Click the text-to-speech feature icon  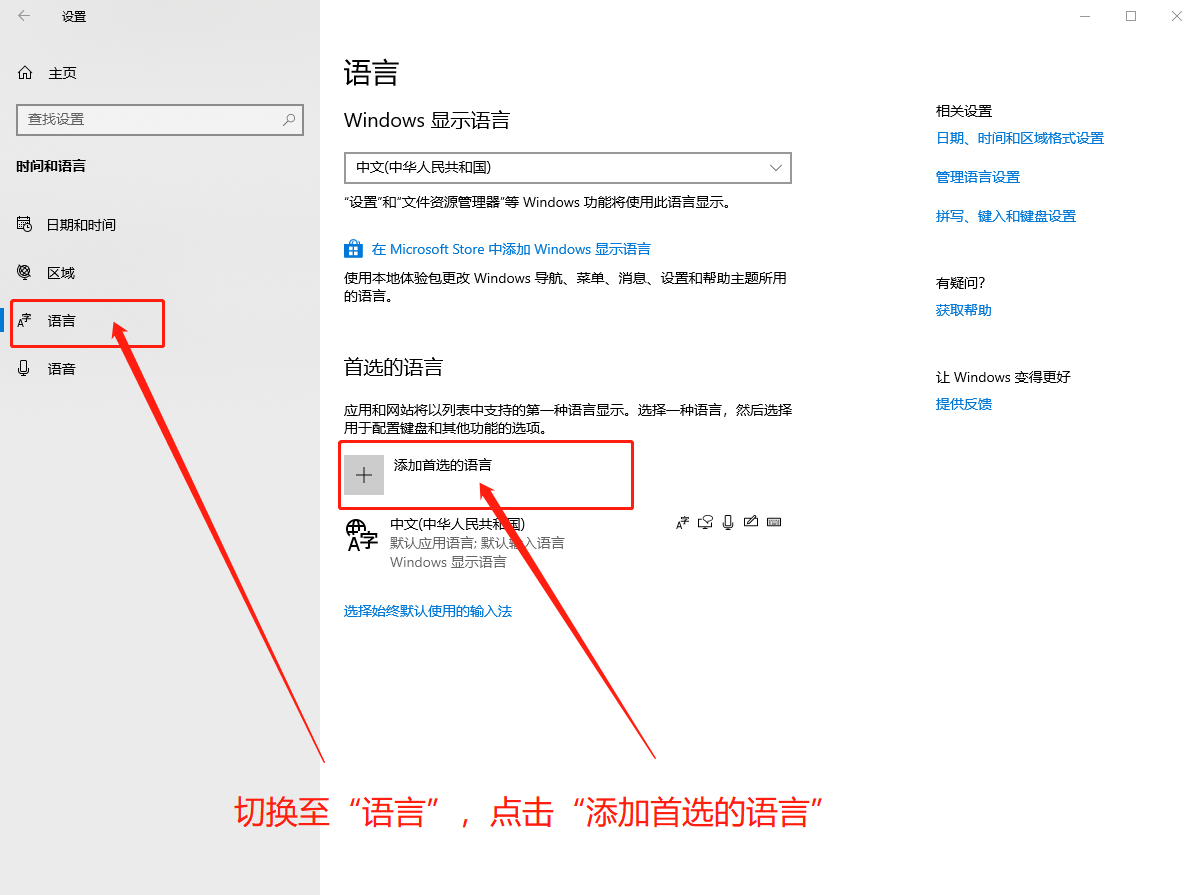(x=706, y=522)
